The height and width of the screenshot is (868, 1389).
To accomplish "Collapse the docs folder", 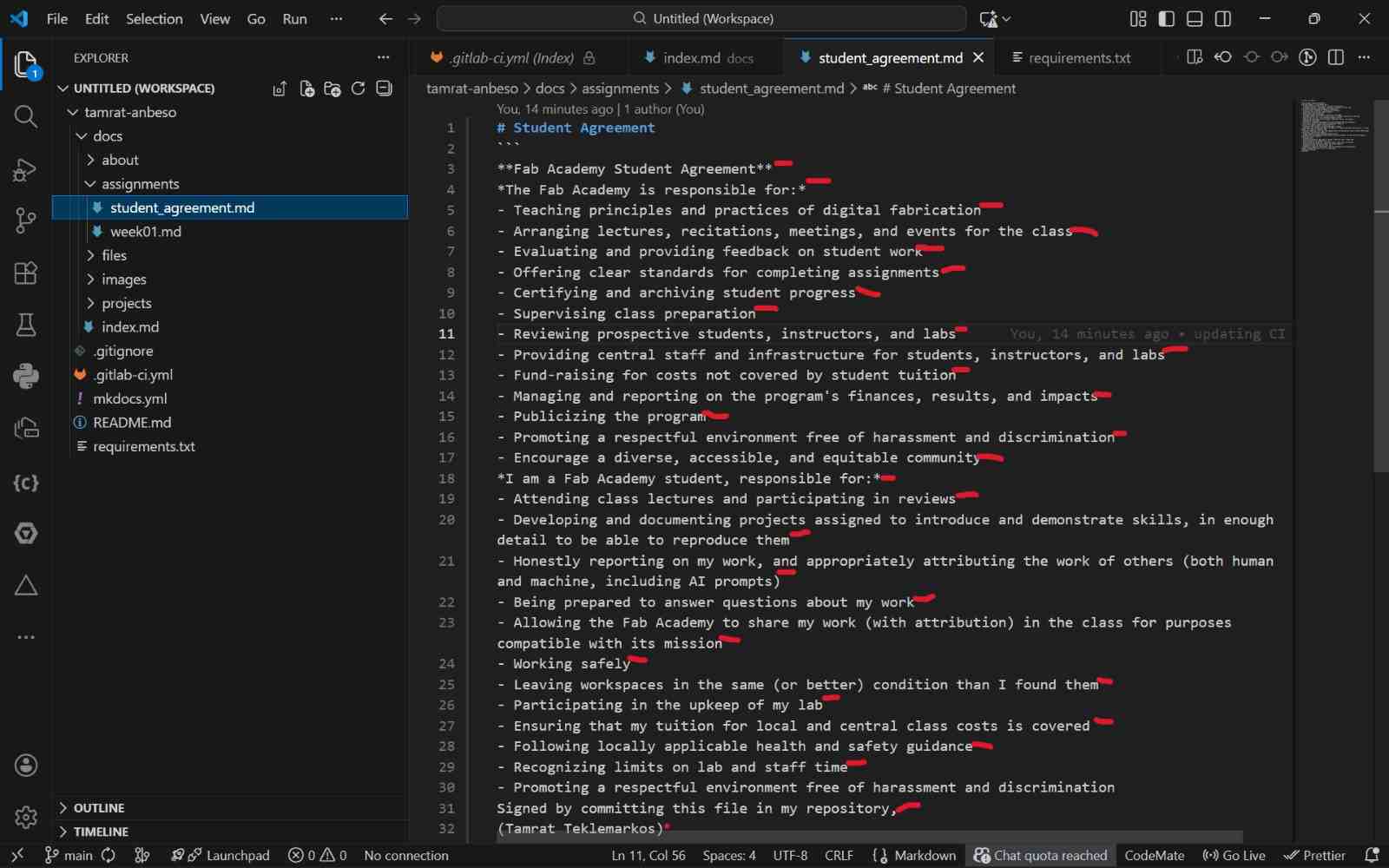I will pos(82,136).
